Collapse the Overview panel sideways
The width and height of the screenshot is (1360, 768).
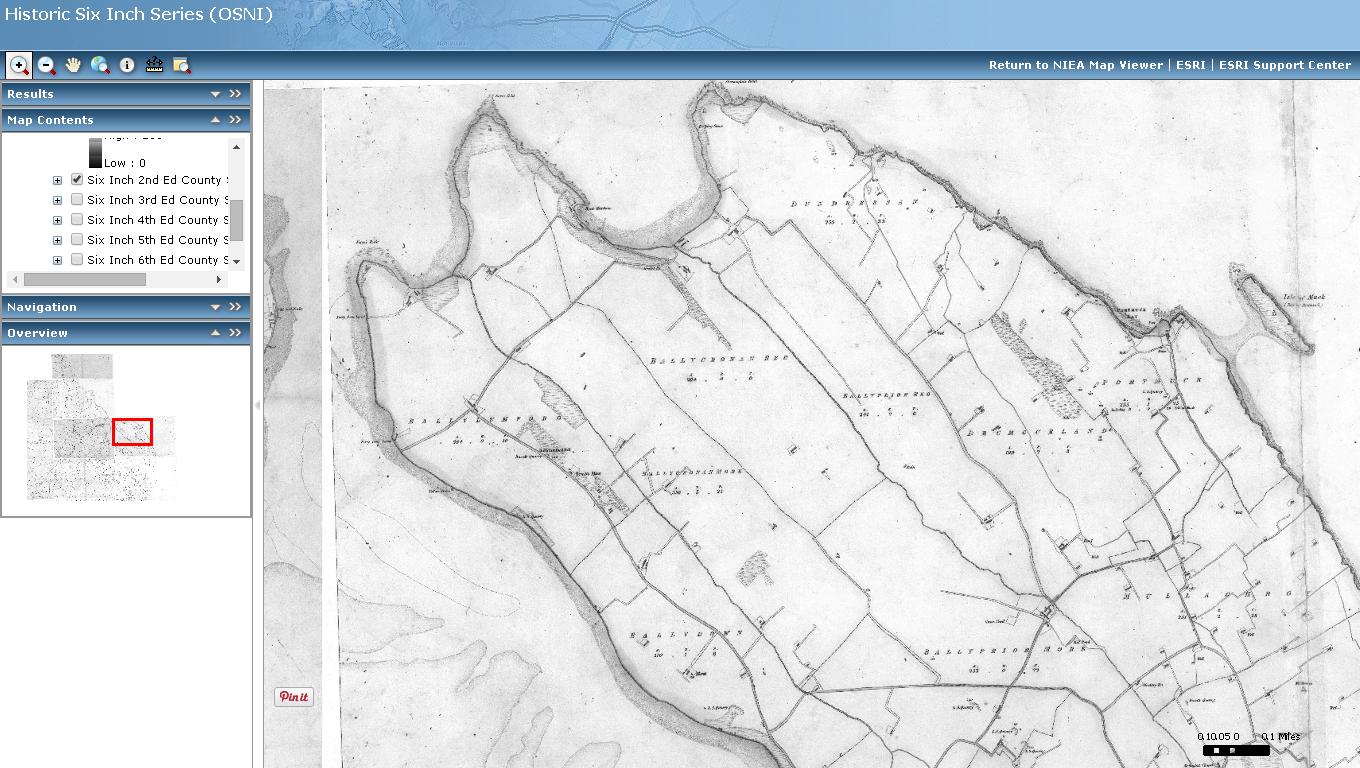[236, 332]
